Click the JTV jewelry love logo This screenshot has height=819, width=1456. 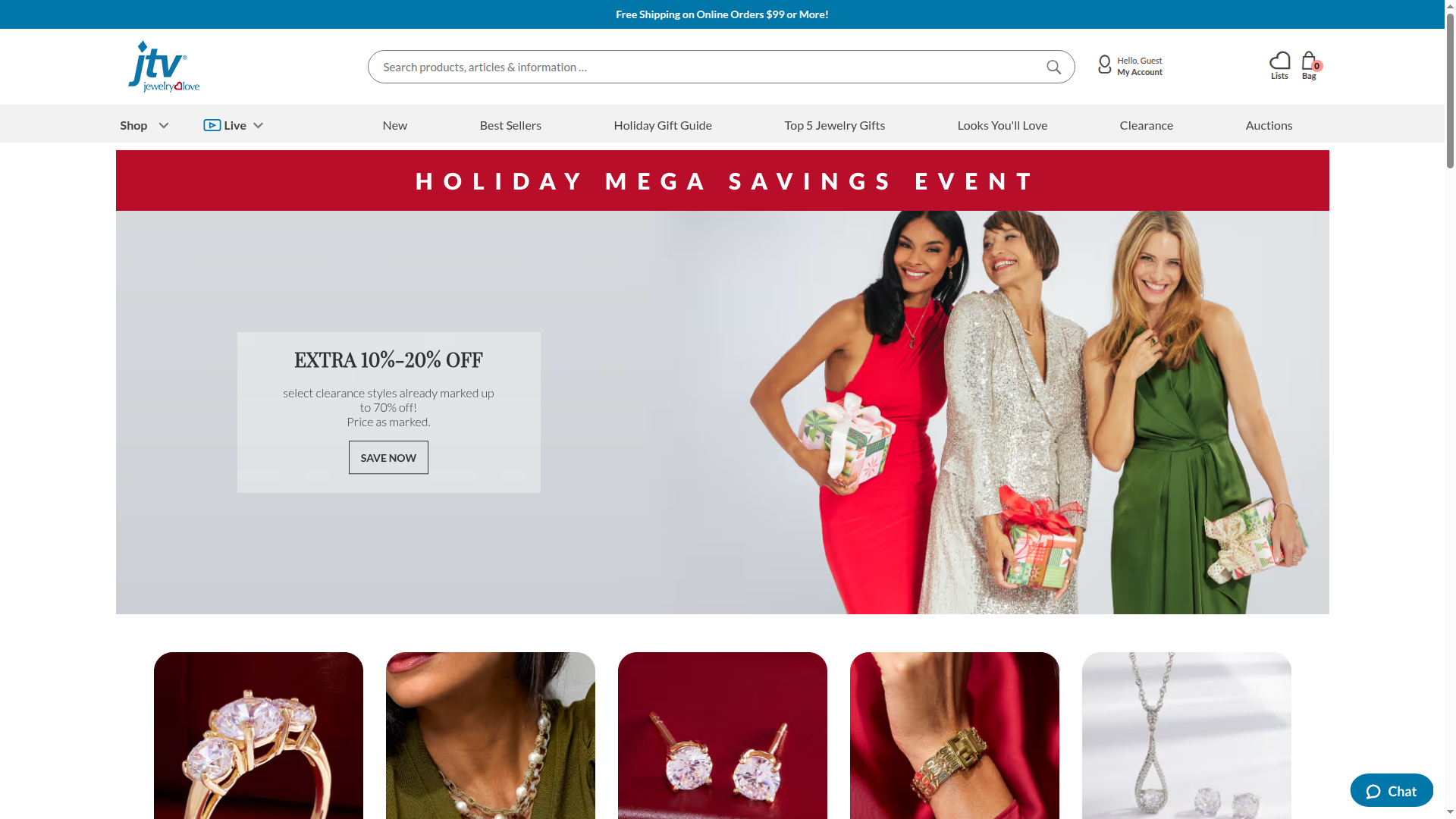164,67
